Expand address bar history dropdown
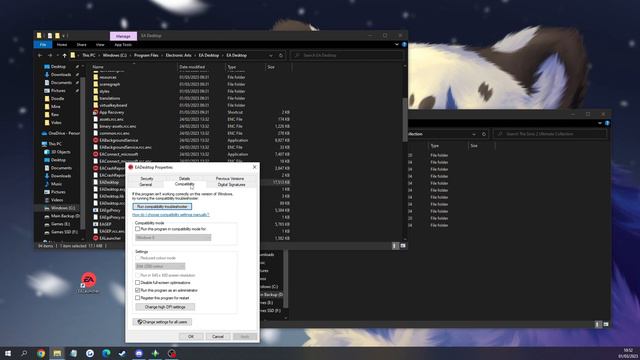Screen dimensions: 640x360 271,55
